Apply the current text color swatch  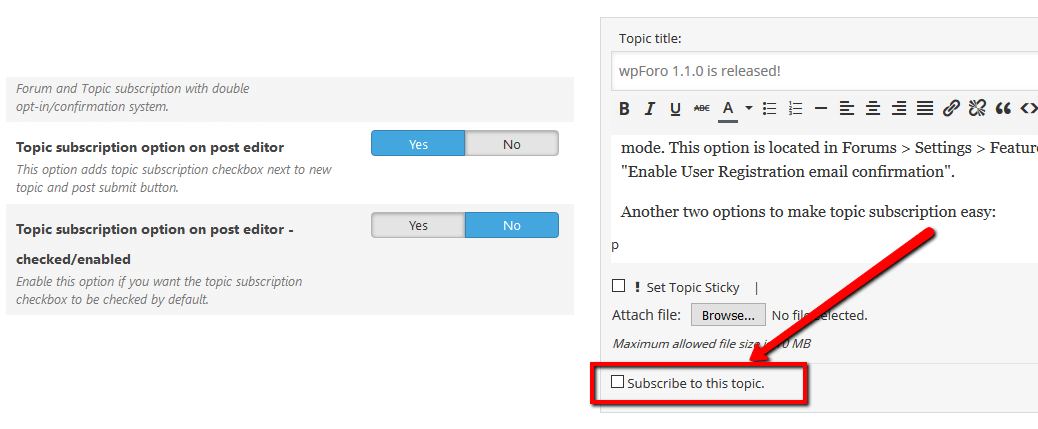point(728,108)
